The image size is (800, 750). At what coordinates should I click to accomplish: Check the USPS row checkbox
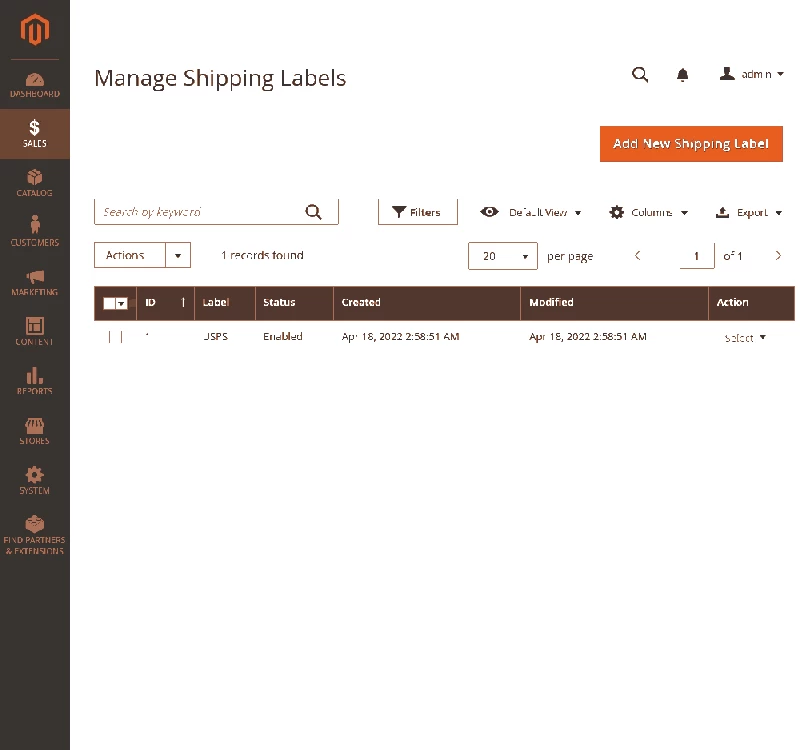[x=115, y=337]
